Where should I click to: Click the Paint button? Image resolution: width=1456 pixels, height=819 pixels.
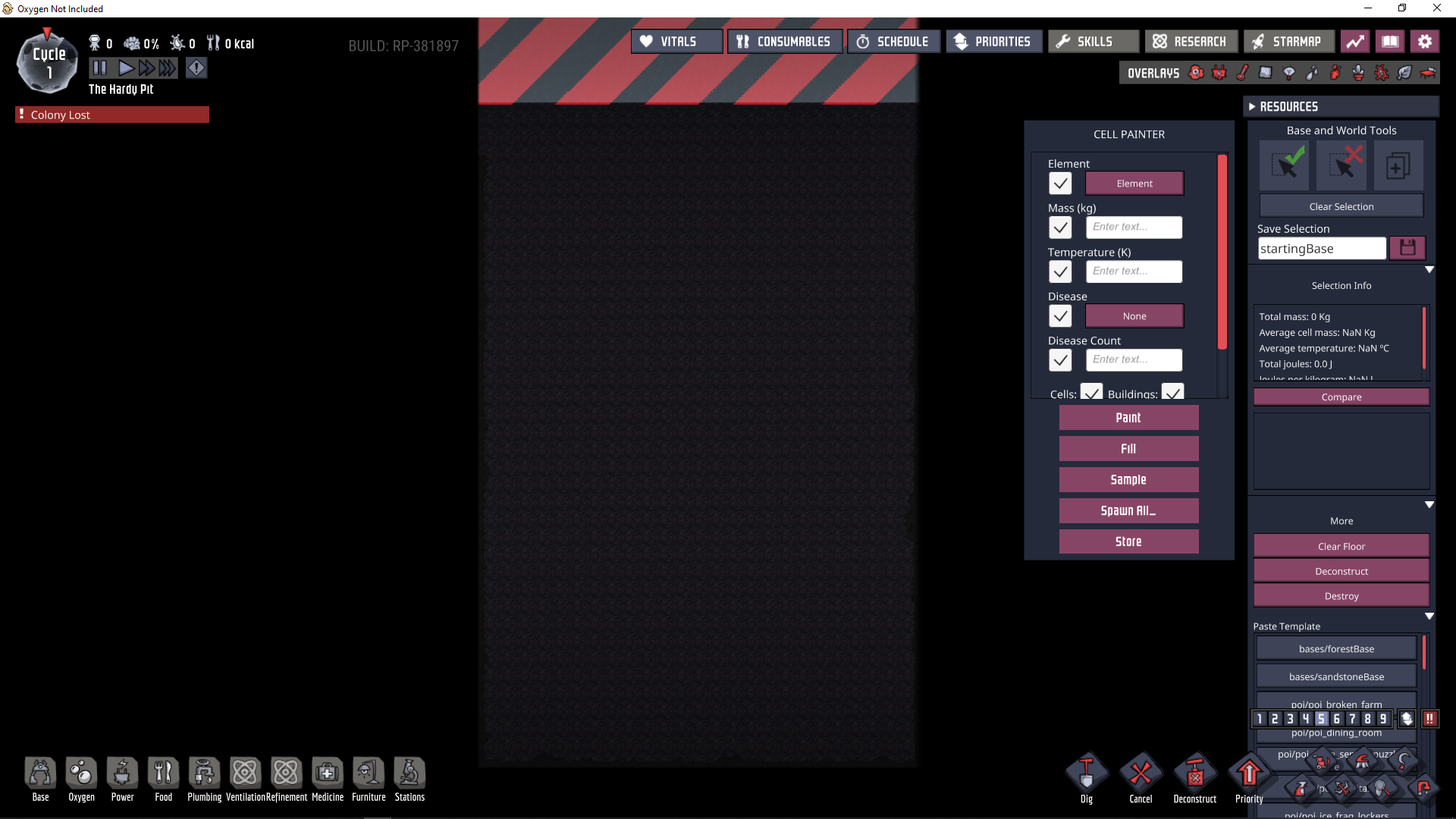coord(1128,418)
